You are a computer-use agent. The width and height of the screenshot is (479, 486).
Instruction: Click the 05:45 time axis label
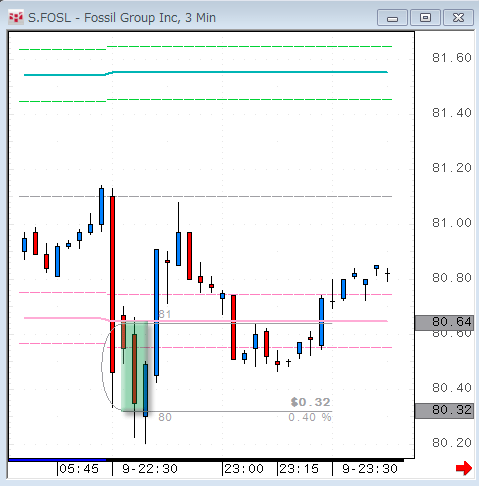point(79,469)
